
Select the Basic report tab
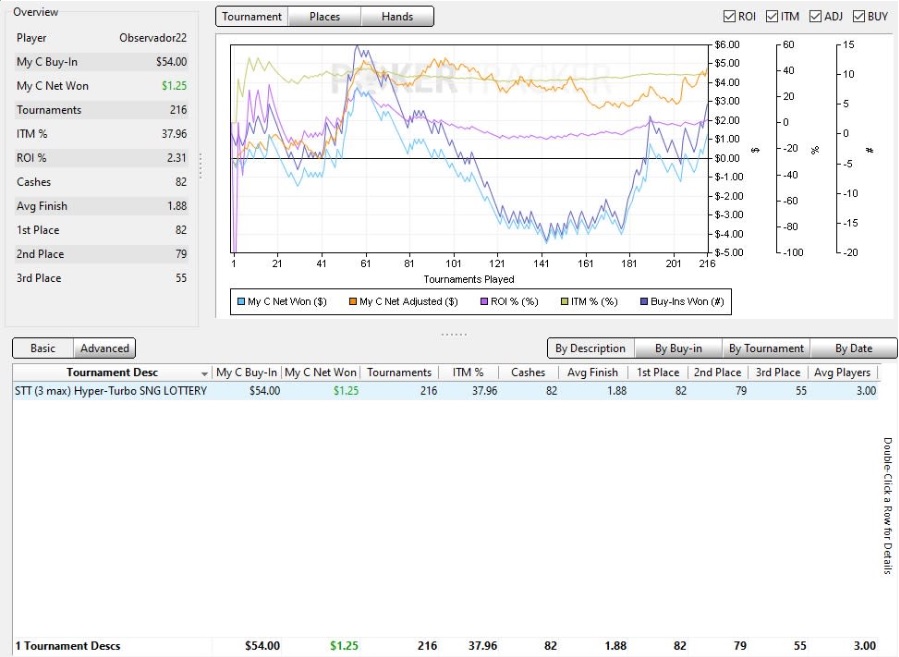(x=43, y=348)
